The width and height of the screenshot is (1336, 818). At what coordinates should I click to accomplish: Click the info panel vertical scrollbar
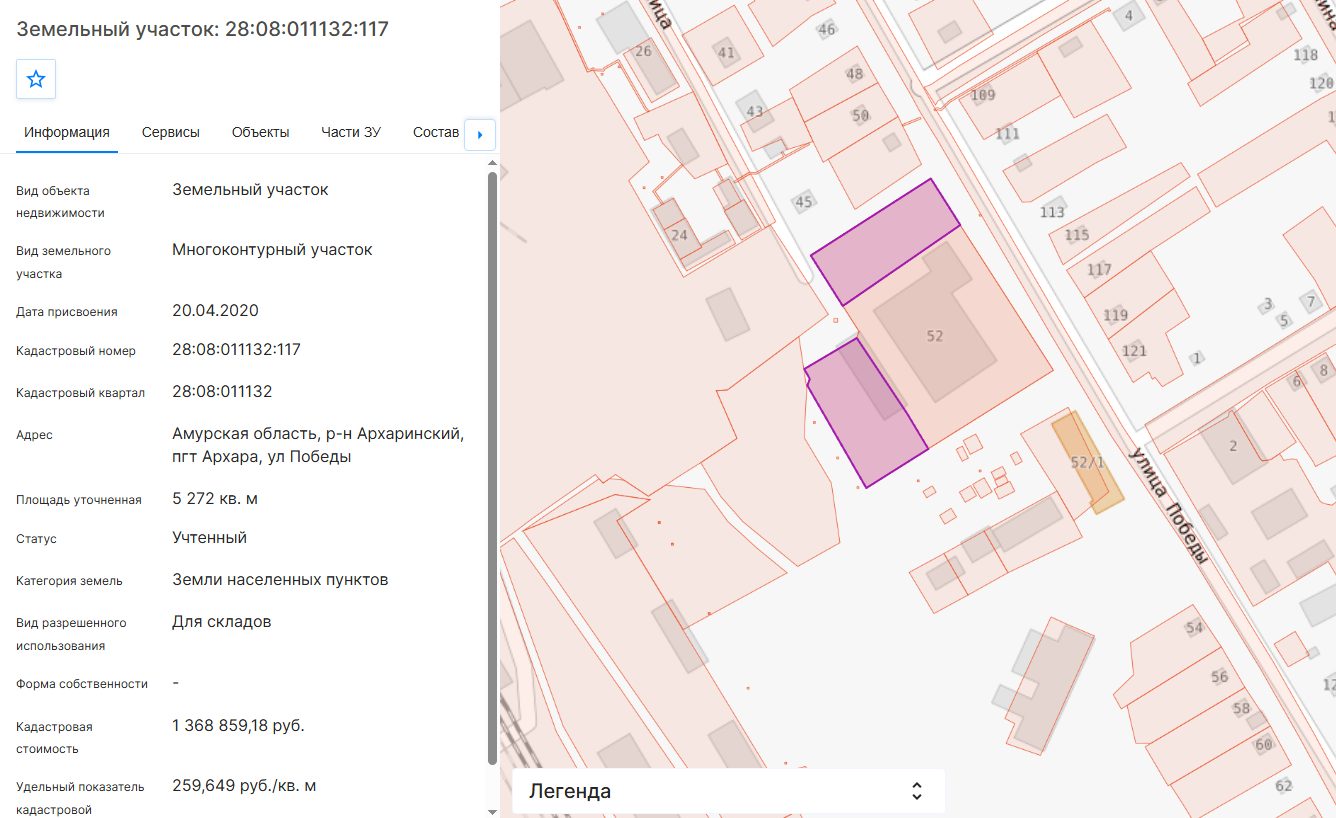click(491, 468)
